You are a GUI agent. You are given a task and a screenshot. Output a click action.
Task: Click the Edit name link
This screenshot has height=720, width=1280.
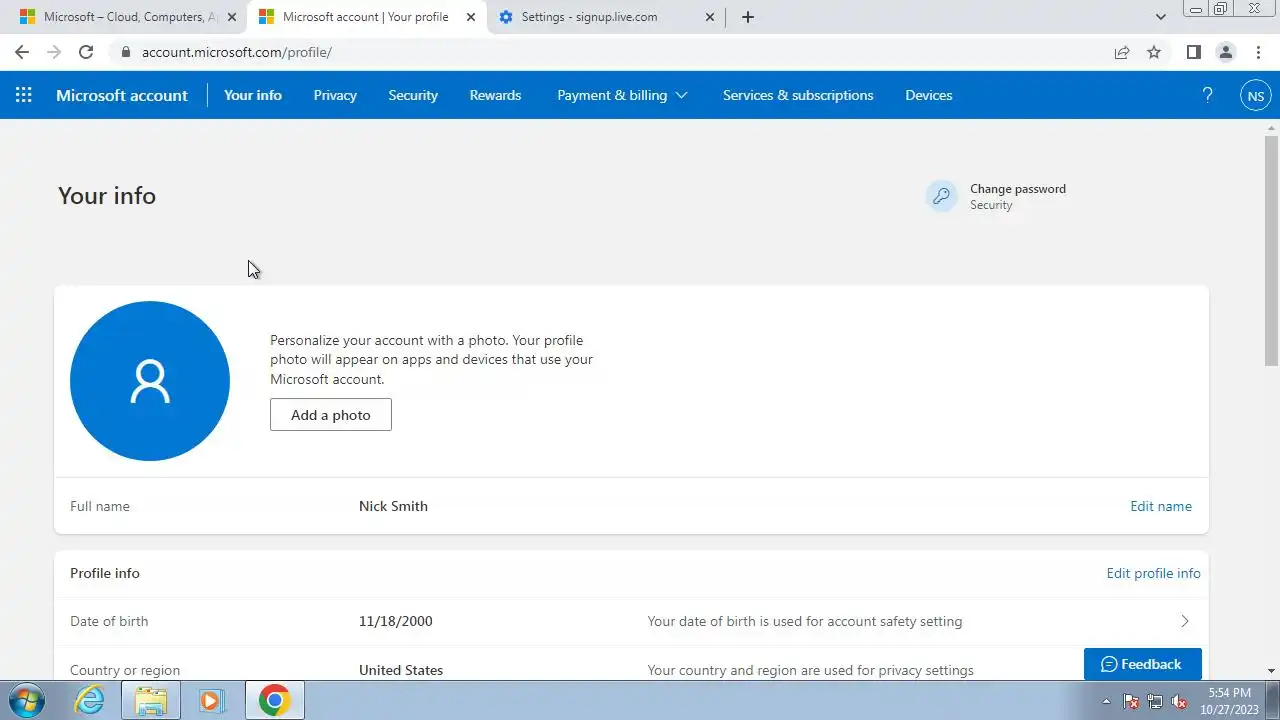(x=1161, y=506)
